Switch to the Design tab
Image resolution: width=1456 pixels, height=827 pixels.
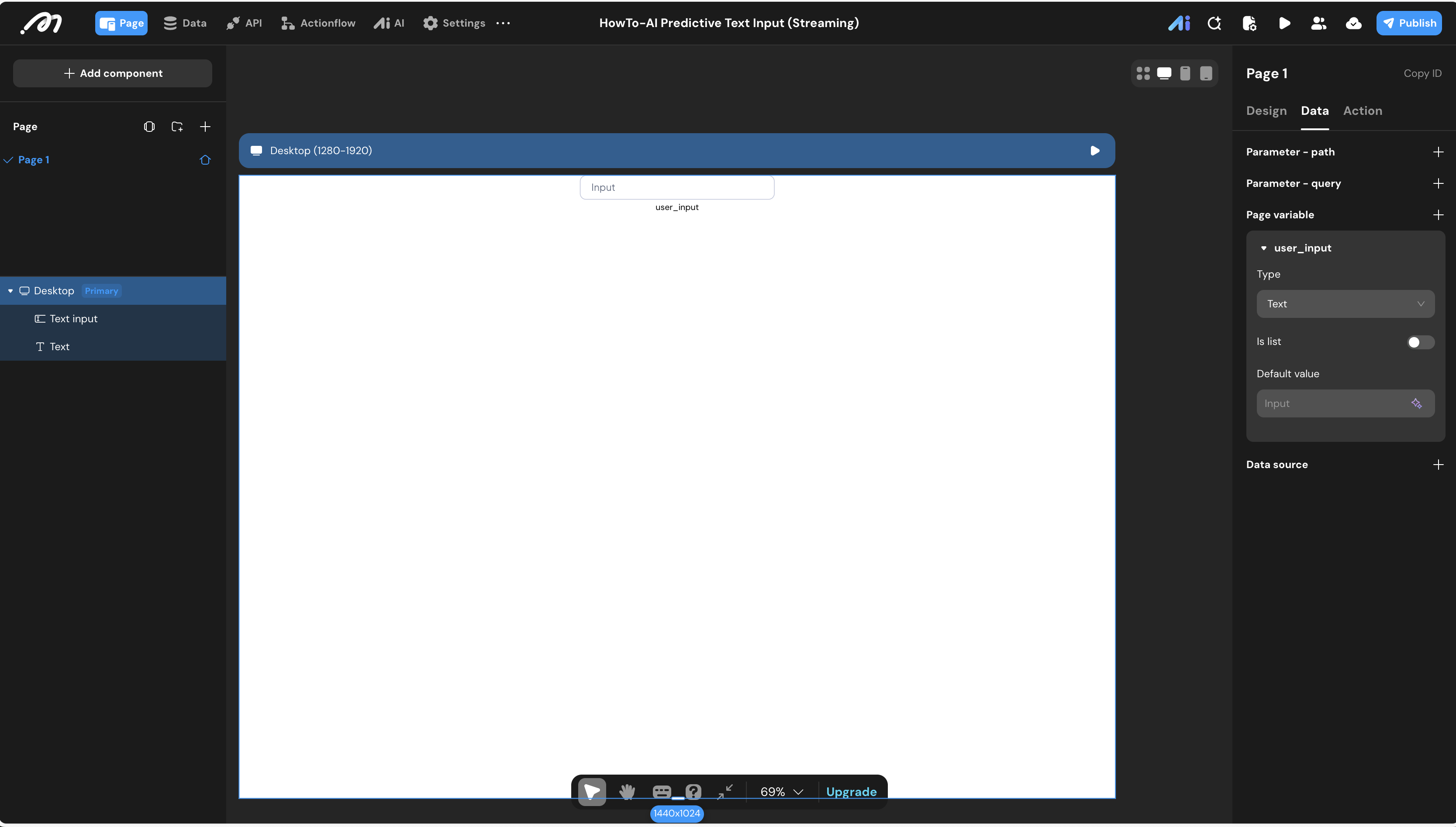pos(1266,111)
